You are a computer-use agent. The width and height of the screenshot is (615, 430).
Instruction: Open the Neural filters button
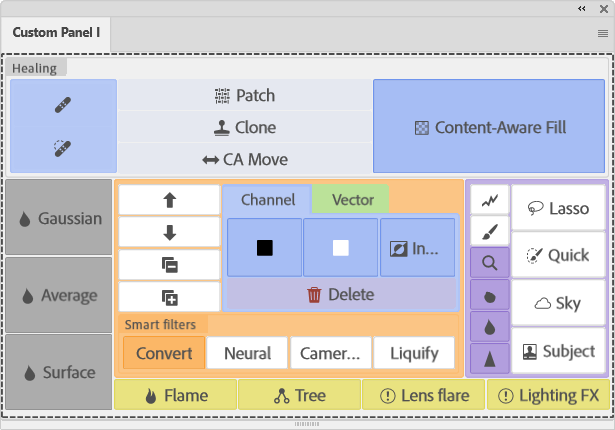(247, 353)
